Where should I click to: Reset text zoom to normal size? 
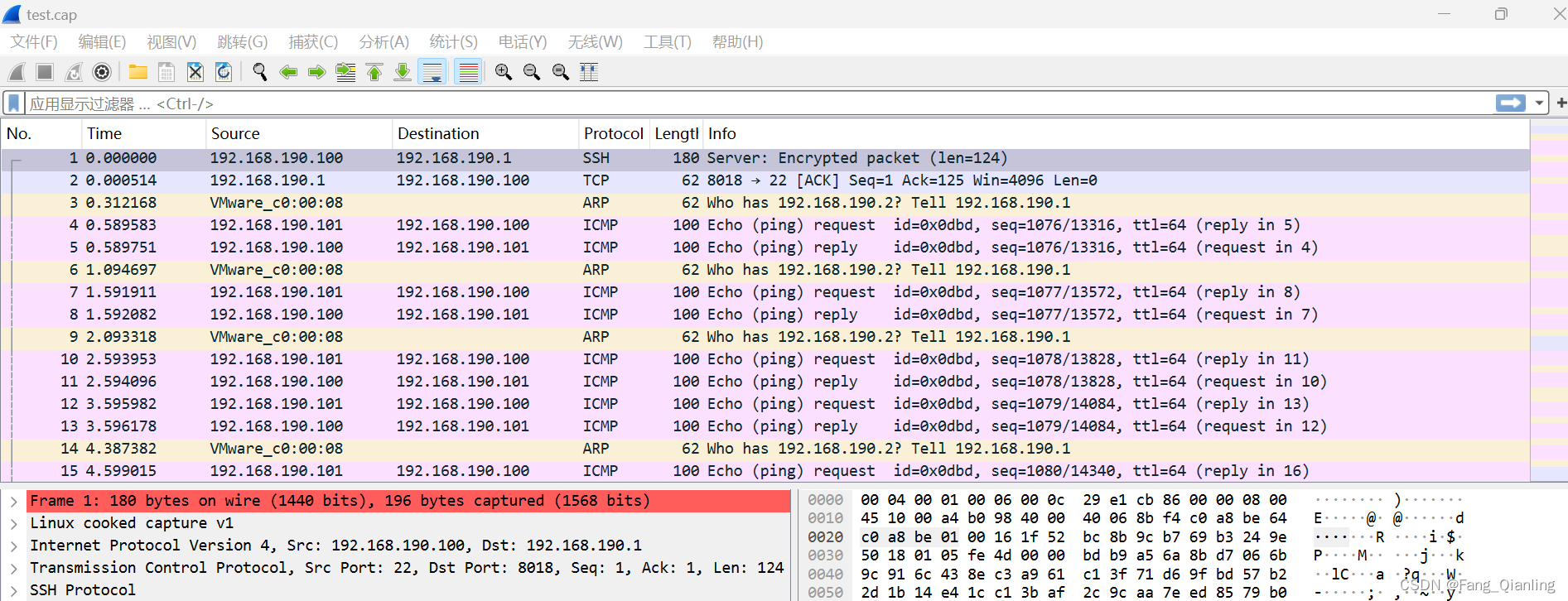coord(561,72)
